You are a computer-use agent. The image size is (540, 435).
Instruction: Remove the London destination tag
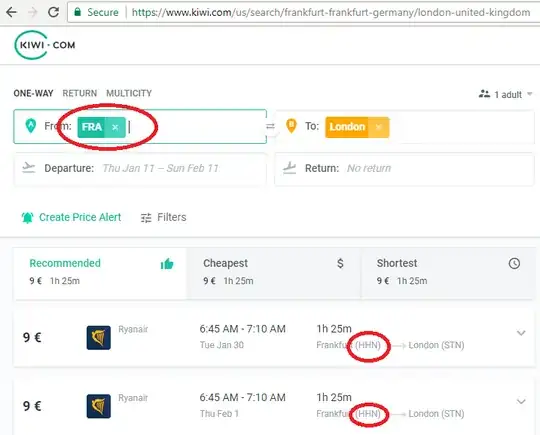click(x=379, y=127)
